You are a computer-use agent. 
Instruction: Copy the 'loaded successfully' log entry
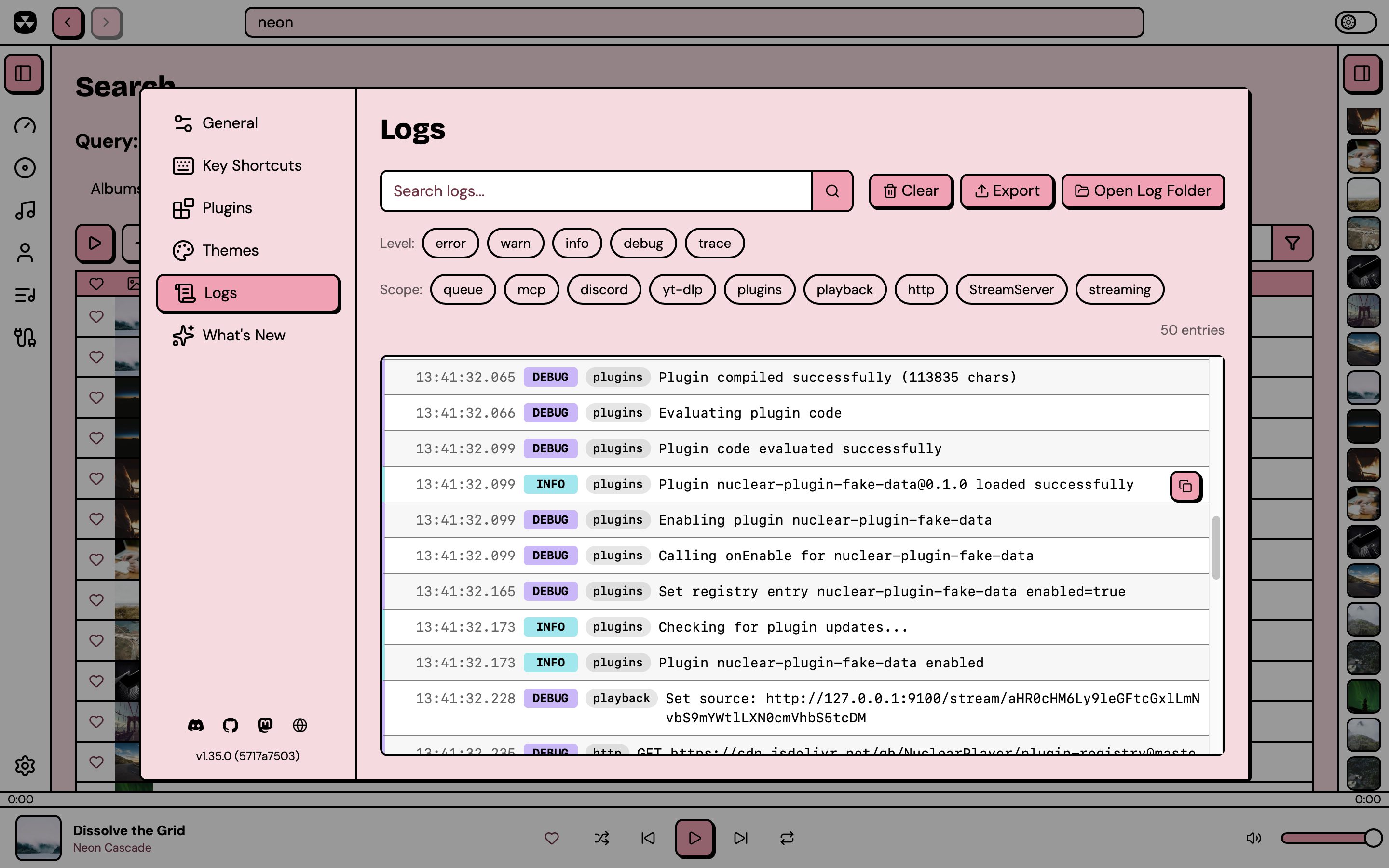click(1185, 486)
